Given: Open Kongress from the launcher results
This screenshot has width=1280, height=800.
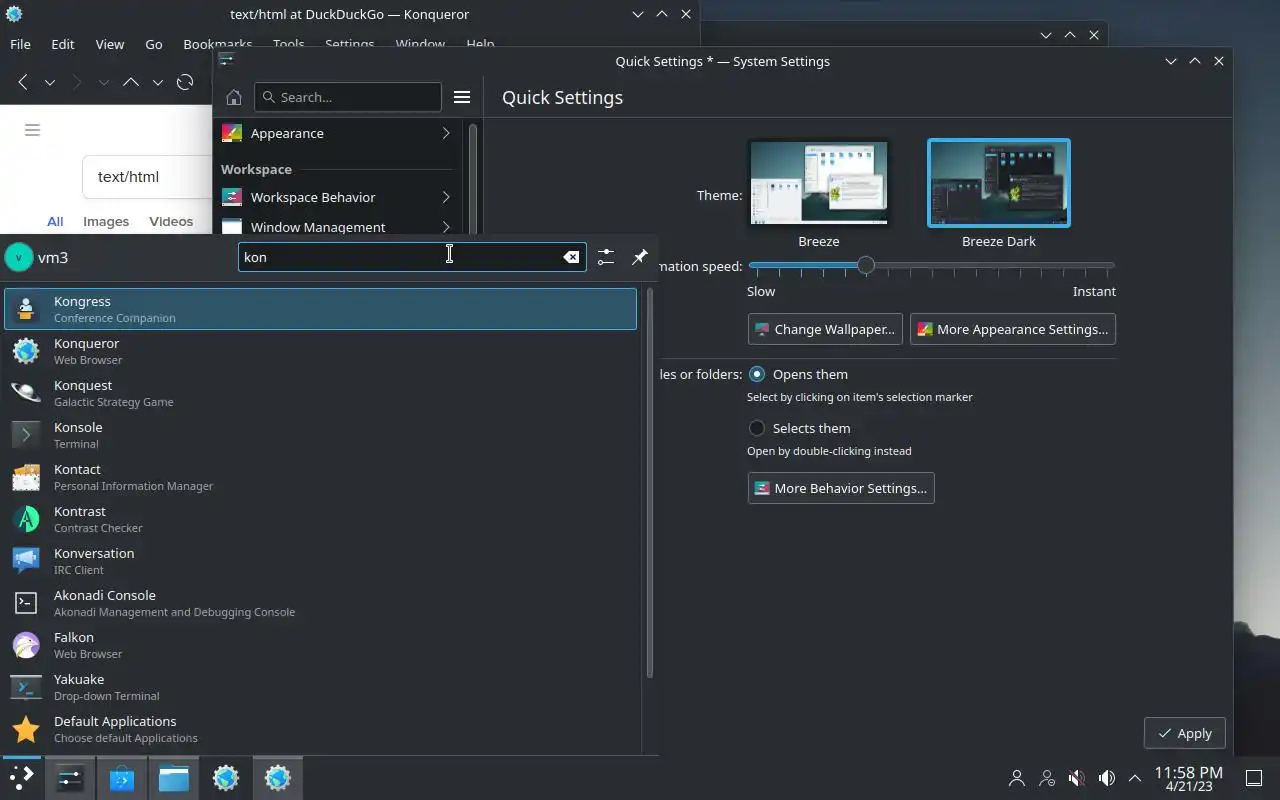Looking at the screenshot, I should (320, 309).
